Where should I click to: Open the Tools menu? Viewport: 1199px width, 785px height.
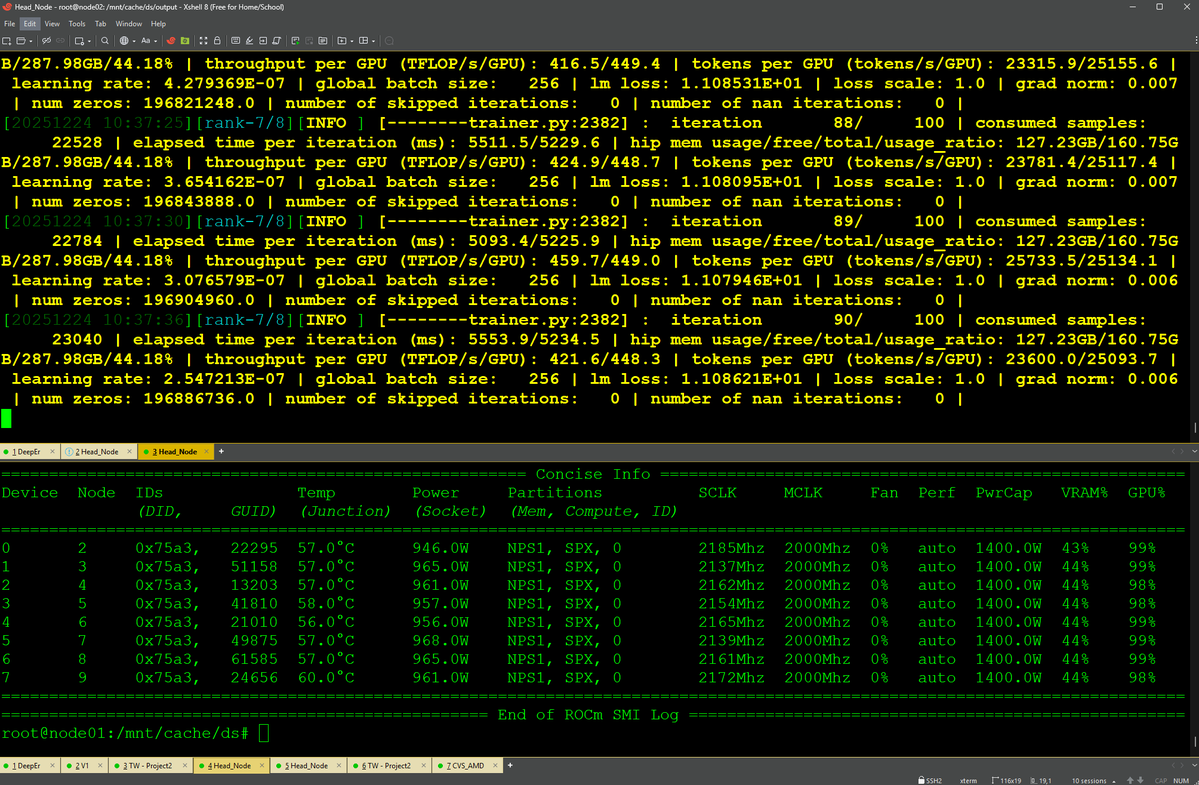(76, 24)
